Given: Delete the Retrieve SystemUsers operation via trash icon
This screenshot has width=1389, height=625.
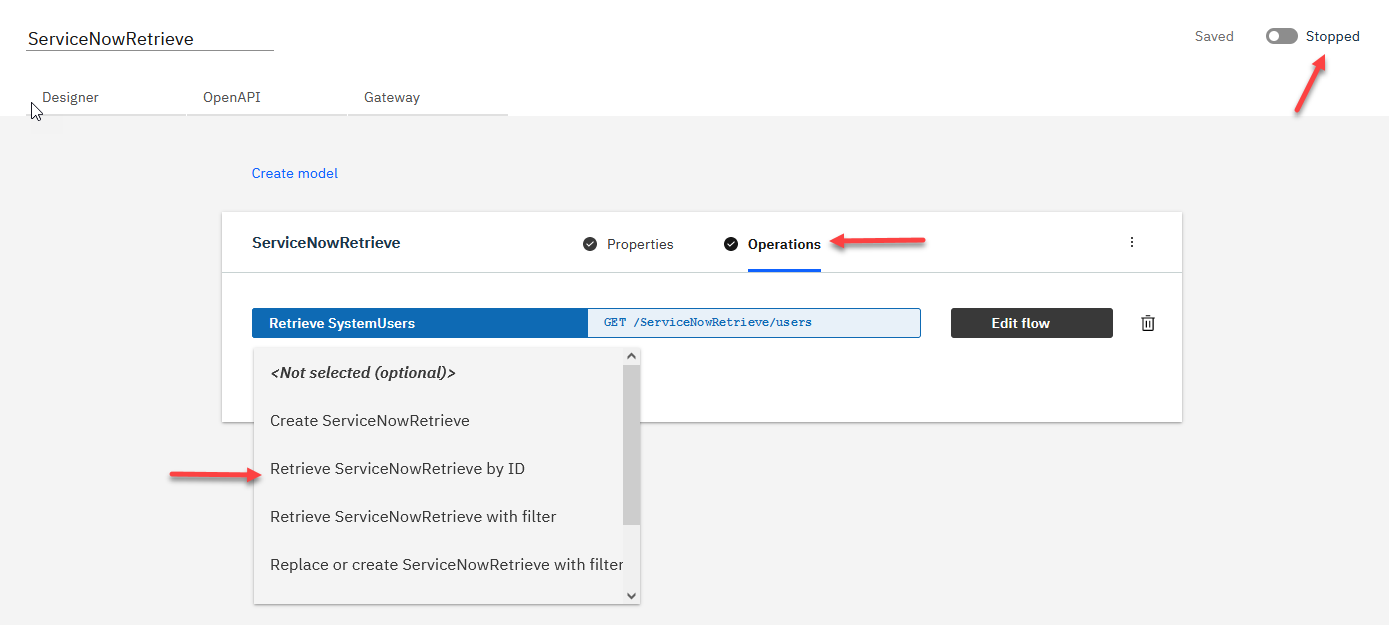Looking at the screenshot, I should pos(1148,323).
